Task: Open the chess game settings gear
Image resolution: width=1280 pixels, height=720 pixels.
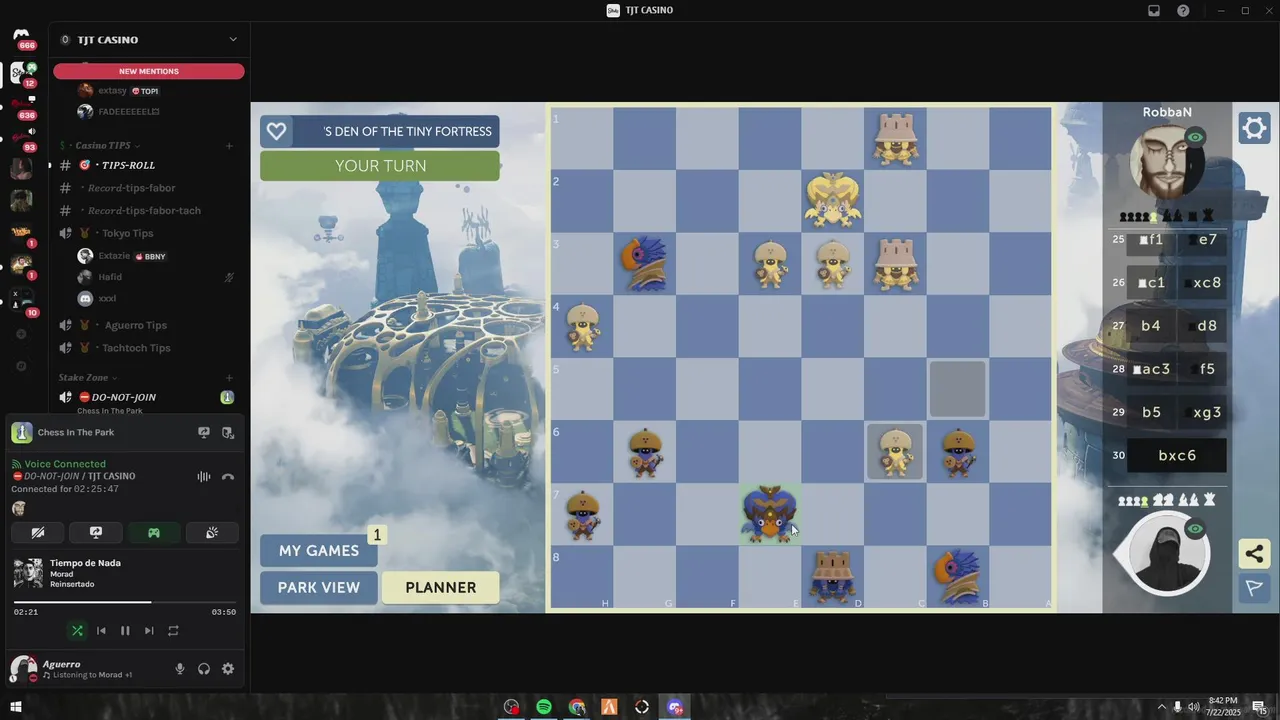Action: 1254,129
